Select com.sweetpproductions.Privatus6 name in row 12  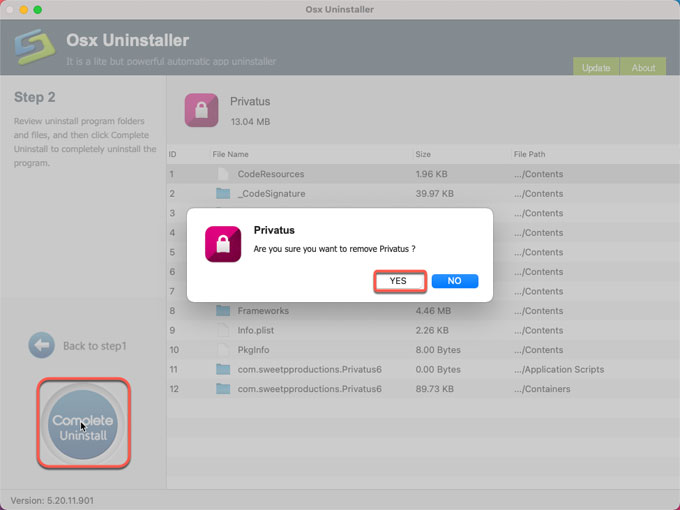(x=309, y=389)
